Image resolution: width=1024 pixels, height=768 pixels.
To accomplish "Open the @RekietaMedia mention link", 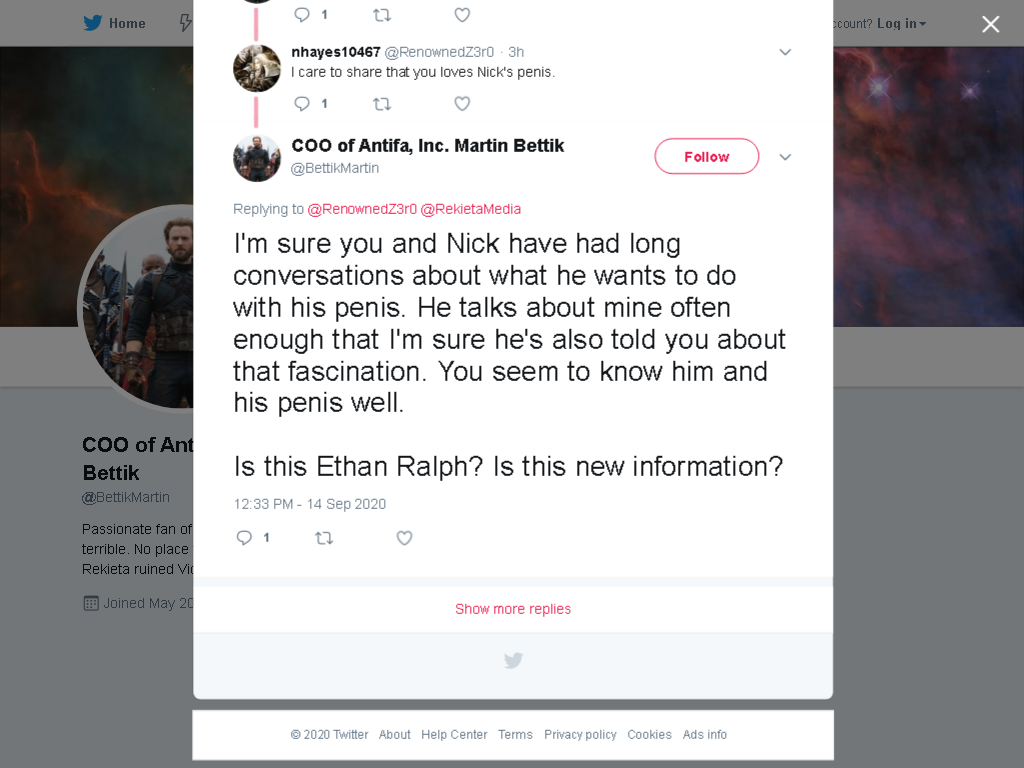I will 471,209.
